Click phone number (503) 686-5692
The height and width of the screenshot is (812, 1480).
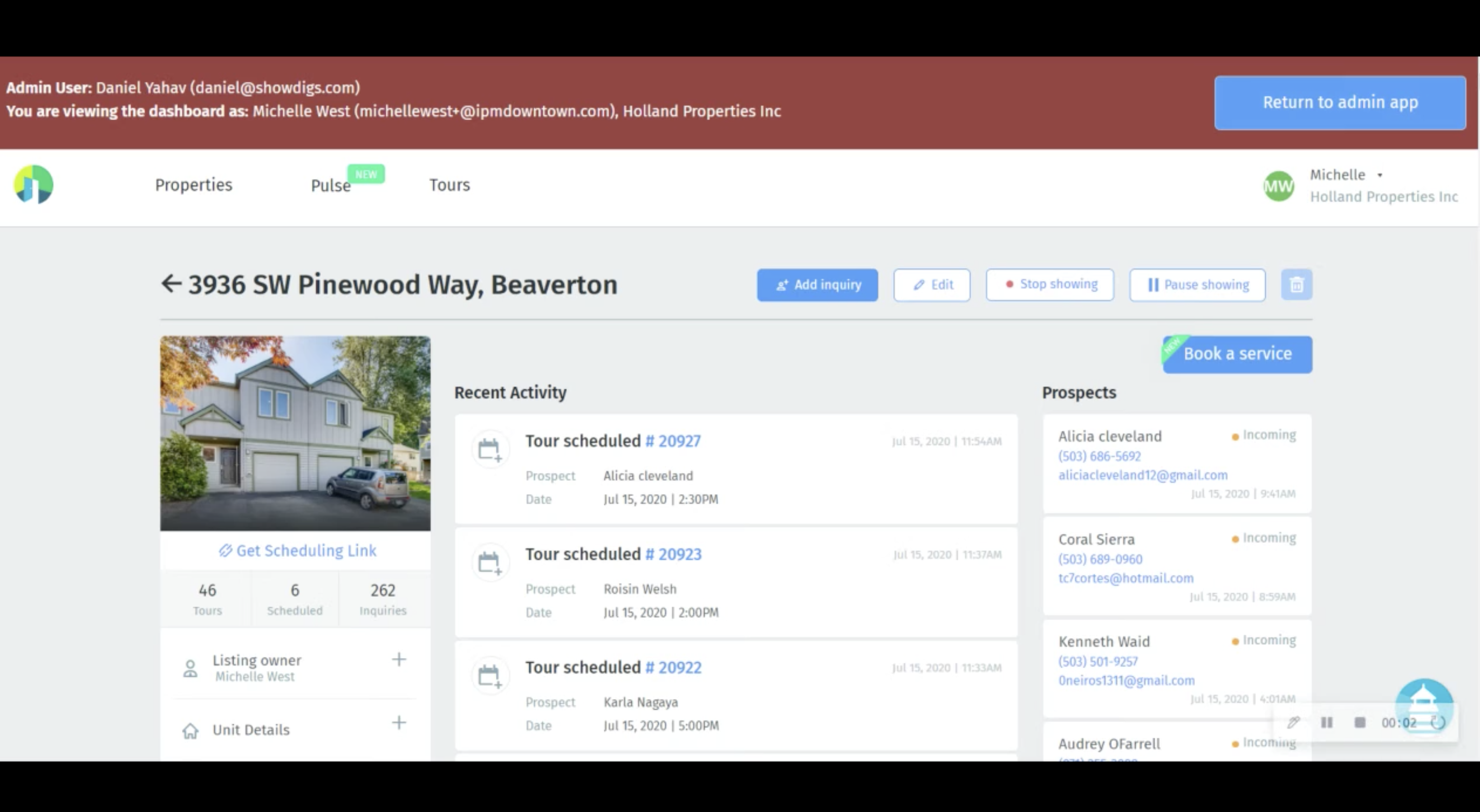pos(1100,456)
